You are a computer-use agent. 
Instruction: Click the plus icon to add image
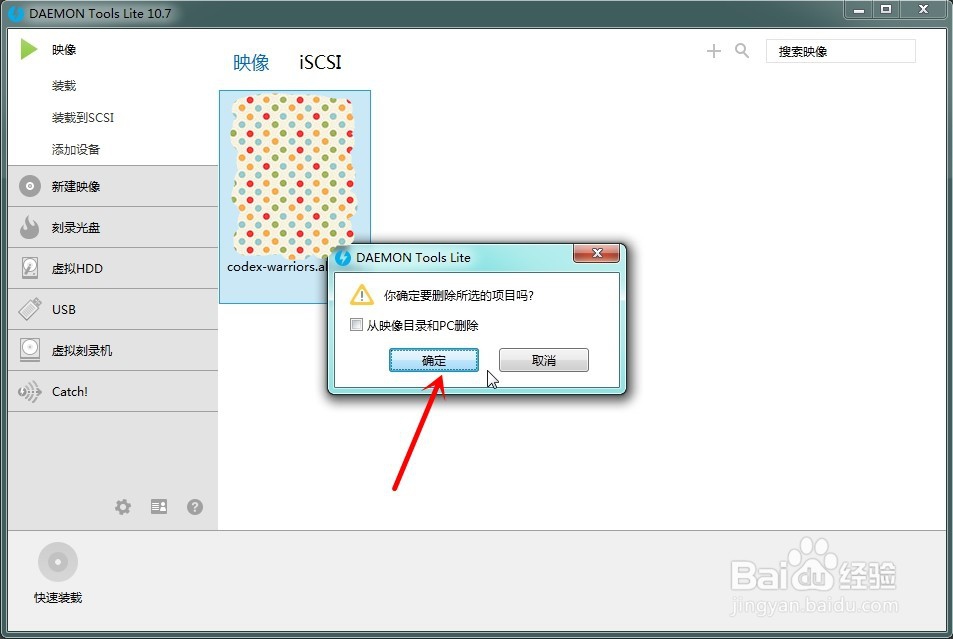[x=714, y=51]
